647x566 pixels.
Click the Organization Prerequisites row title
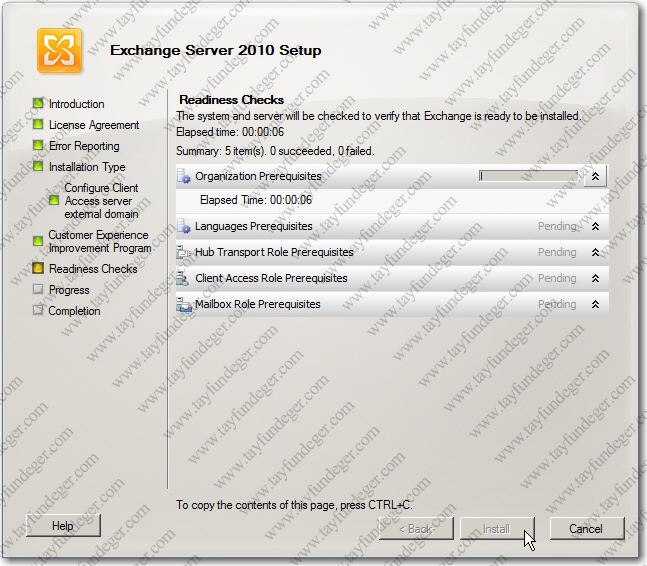pyautogui.click(x=258, y=176)
